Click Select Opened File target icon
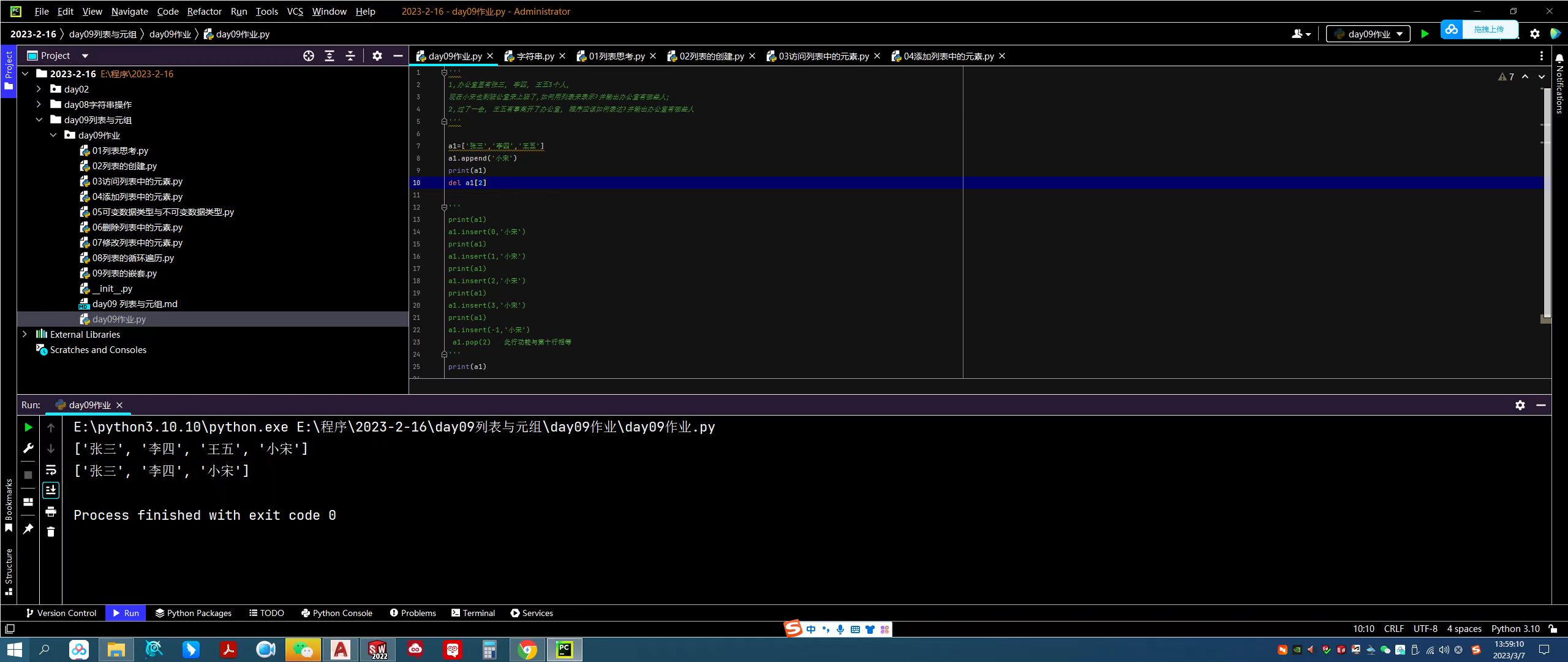Screen dimensions: 1568x662 tap(309, 56)
